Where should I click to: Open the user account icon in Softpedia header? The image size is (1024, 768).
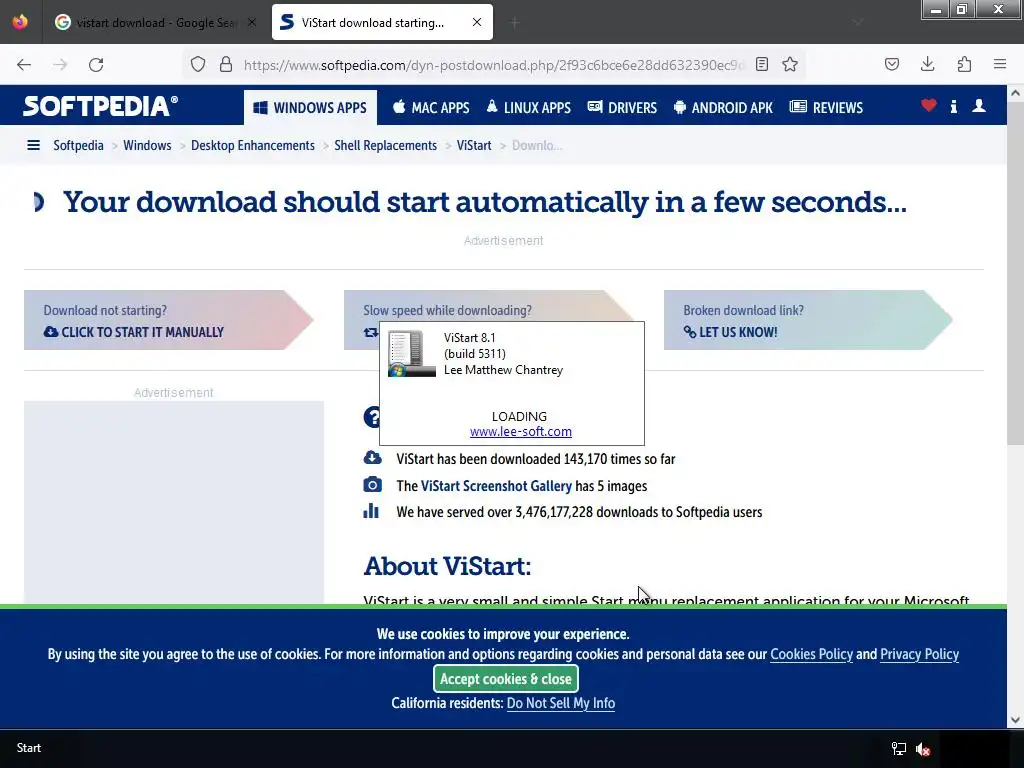pyautogui.click(x=979, y=106)
